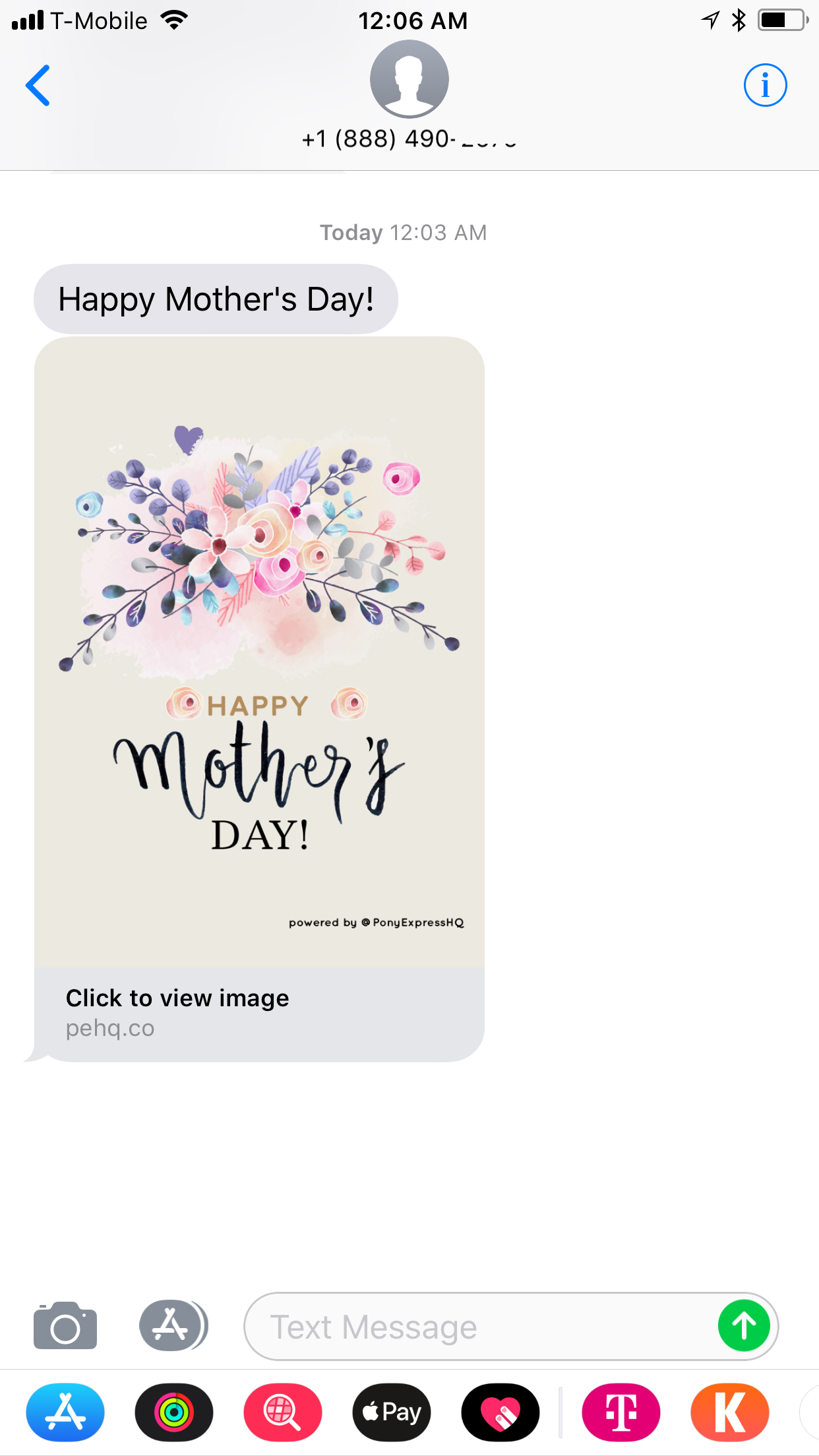Tap the pehq.co link caption

[110, 1028]
